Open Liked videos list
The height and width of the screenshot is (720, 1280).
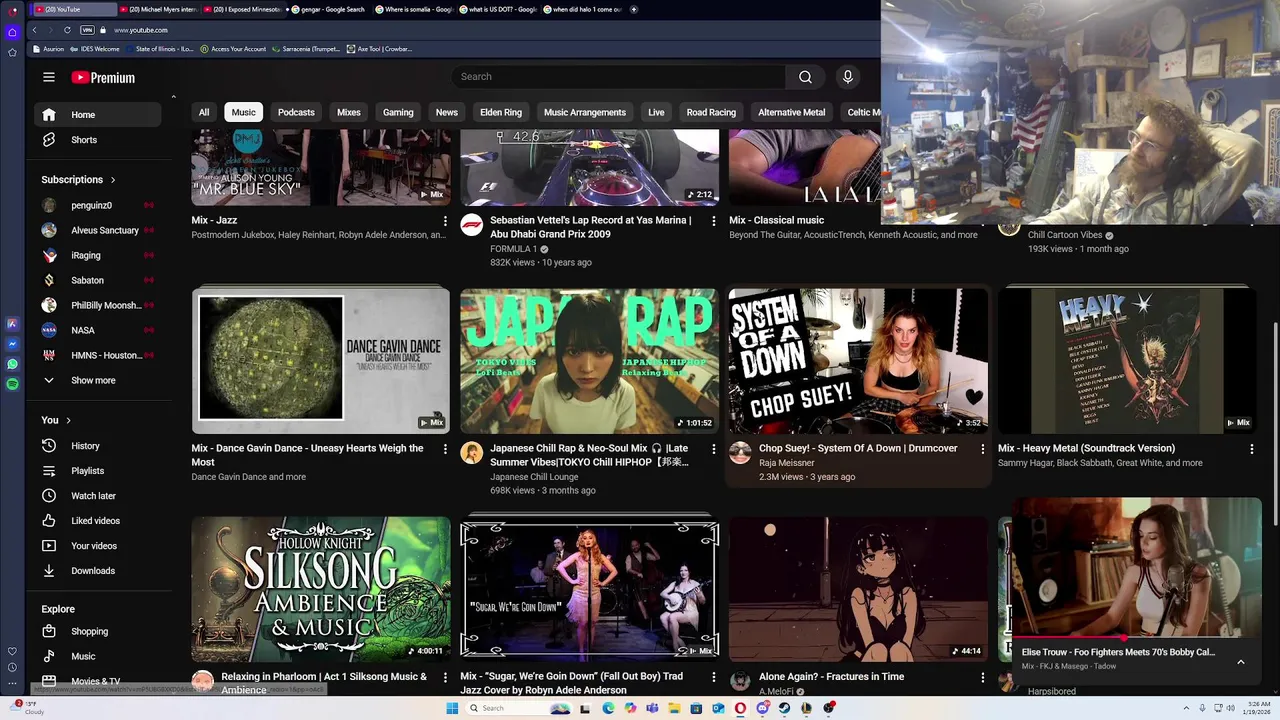[x=97, y=521]
